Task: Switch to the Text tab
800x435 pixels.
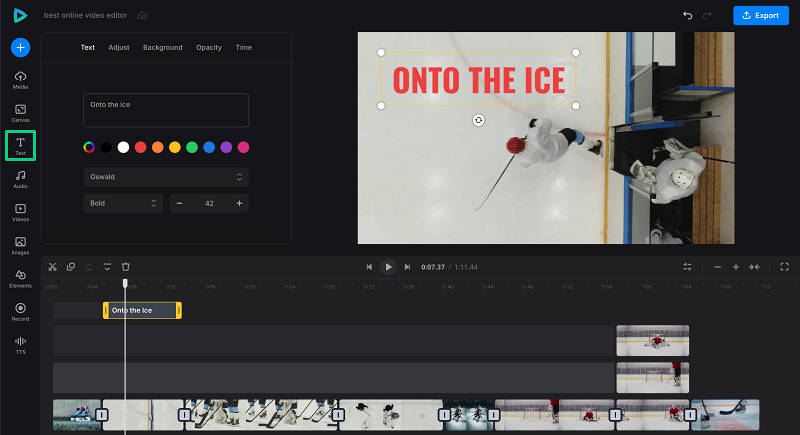Action: (x=88, y=47)
